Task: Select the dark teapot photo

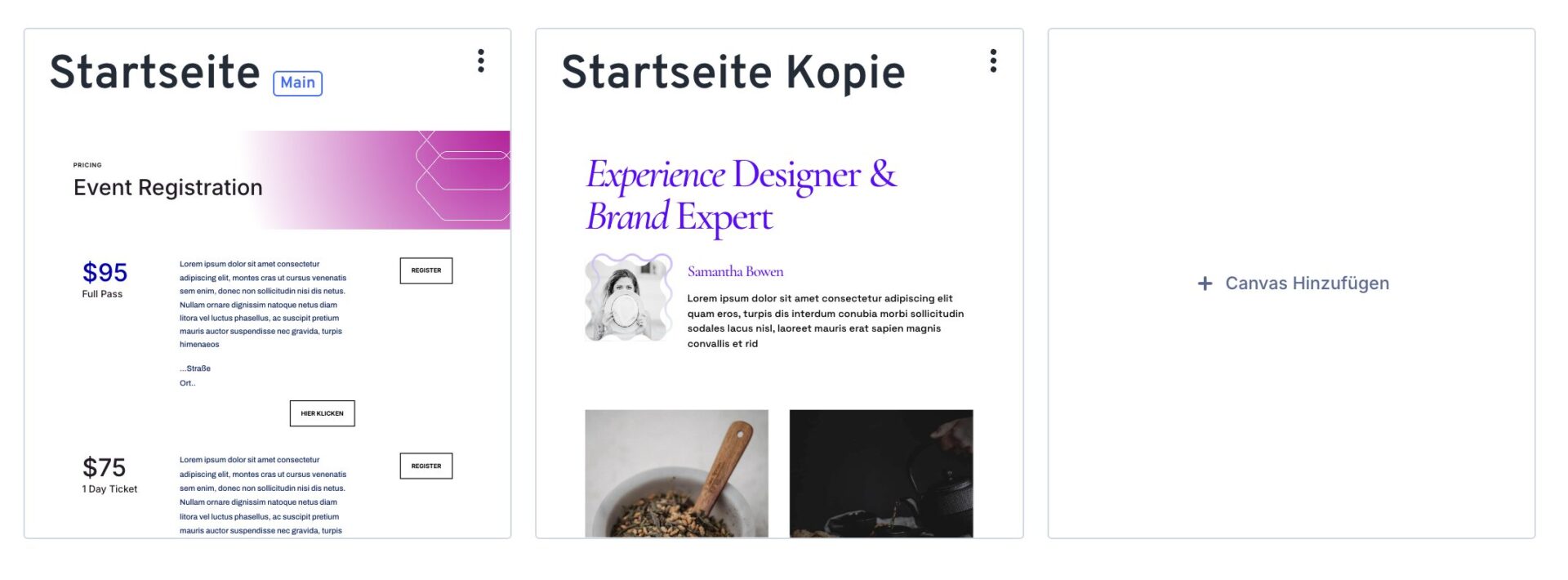Action: (880, 473)
